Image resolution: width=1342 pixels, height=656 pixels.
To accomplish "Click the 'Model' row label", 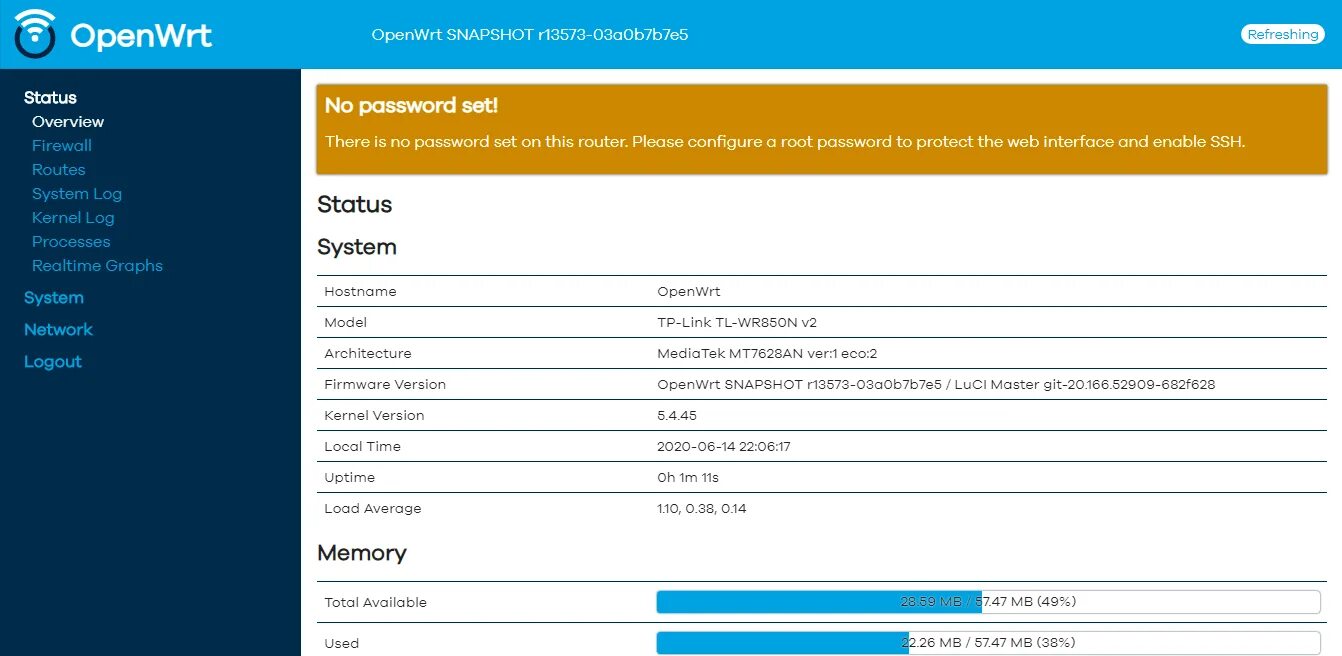I will [345, 322].
